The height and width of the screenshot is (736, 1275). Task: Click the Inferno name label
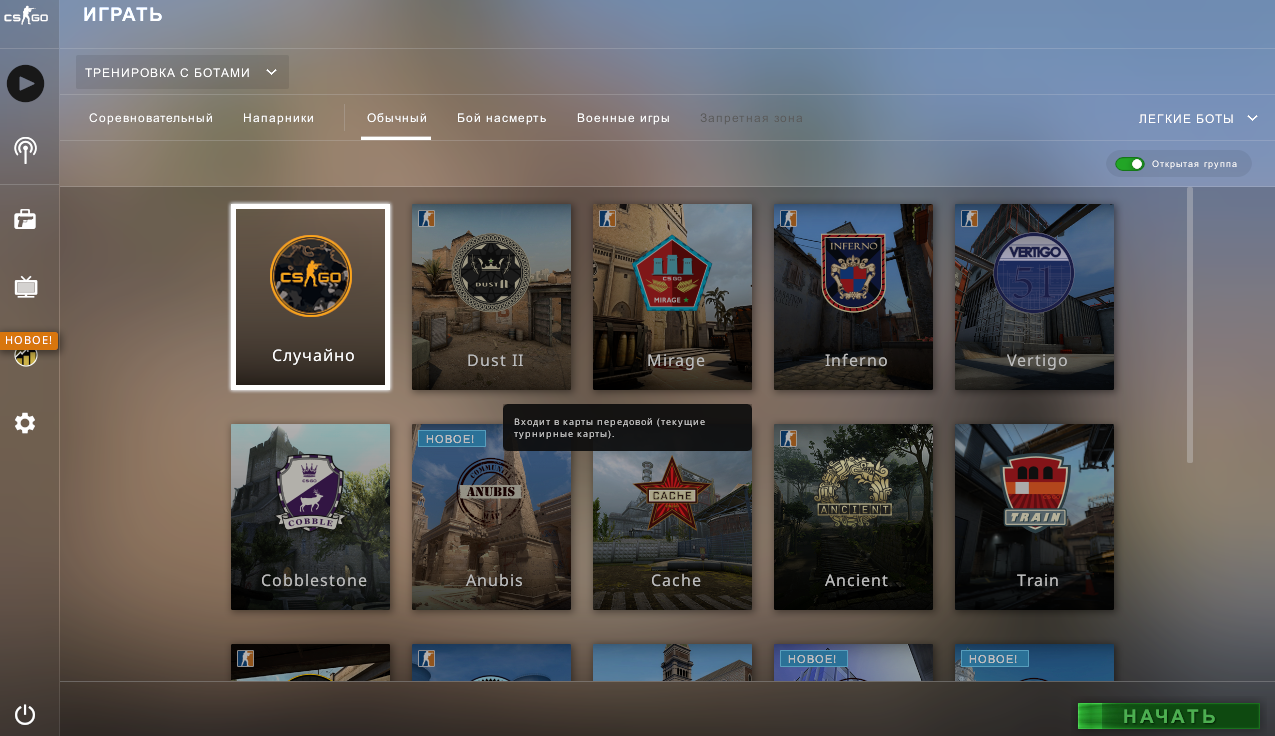click(x=856, y=360)
